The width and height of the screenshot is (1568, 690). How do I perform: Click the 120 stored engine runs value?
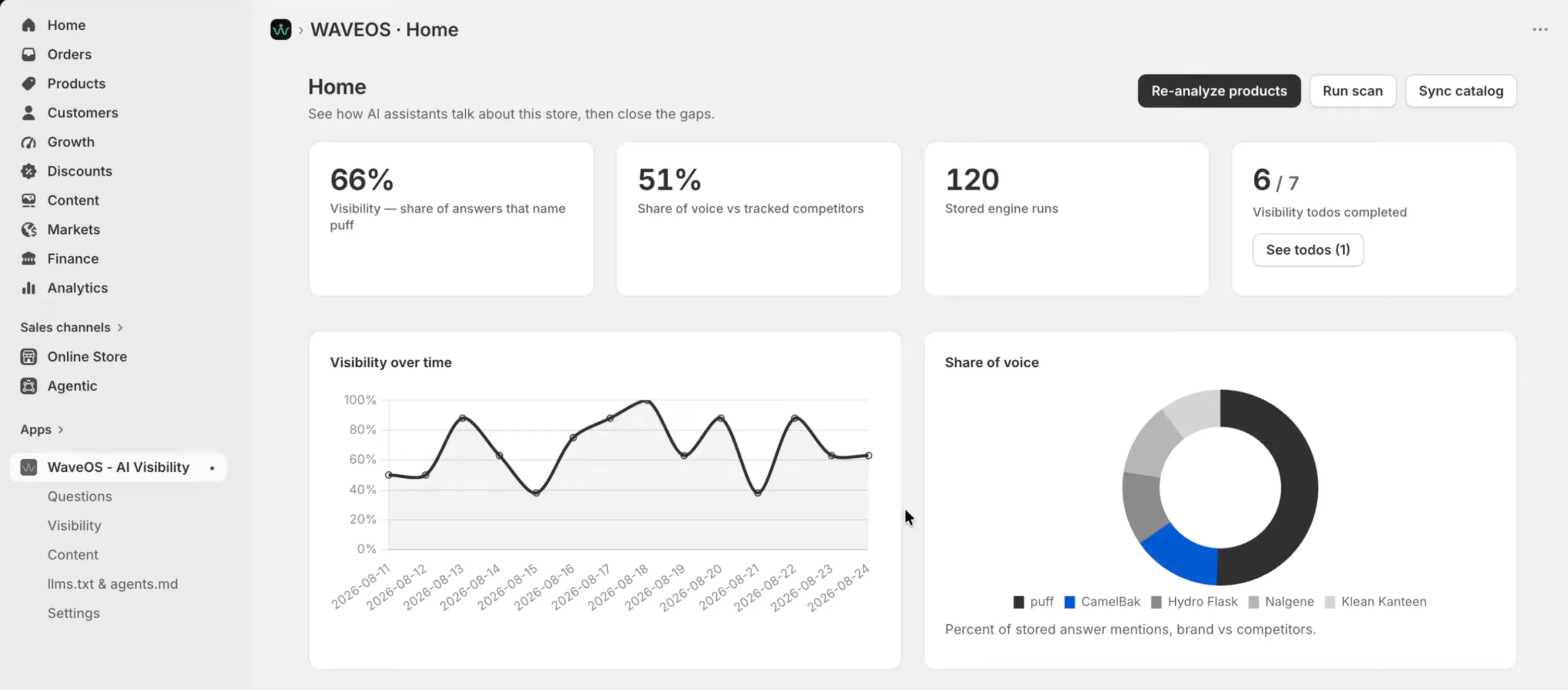tap(972, 180)
